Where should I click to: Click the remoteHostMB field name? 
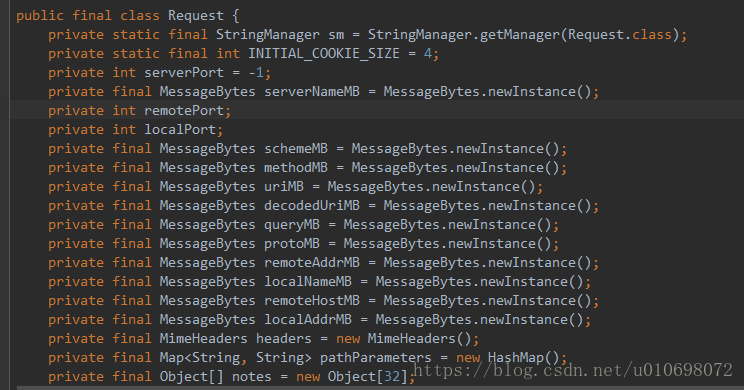pos(312,300)
